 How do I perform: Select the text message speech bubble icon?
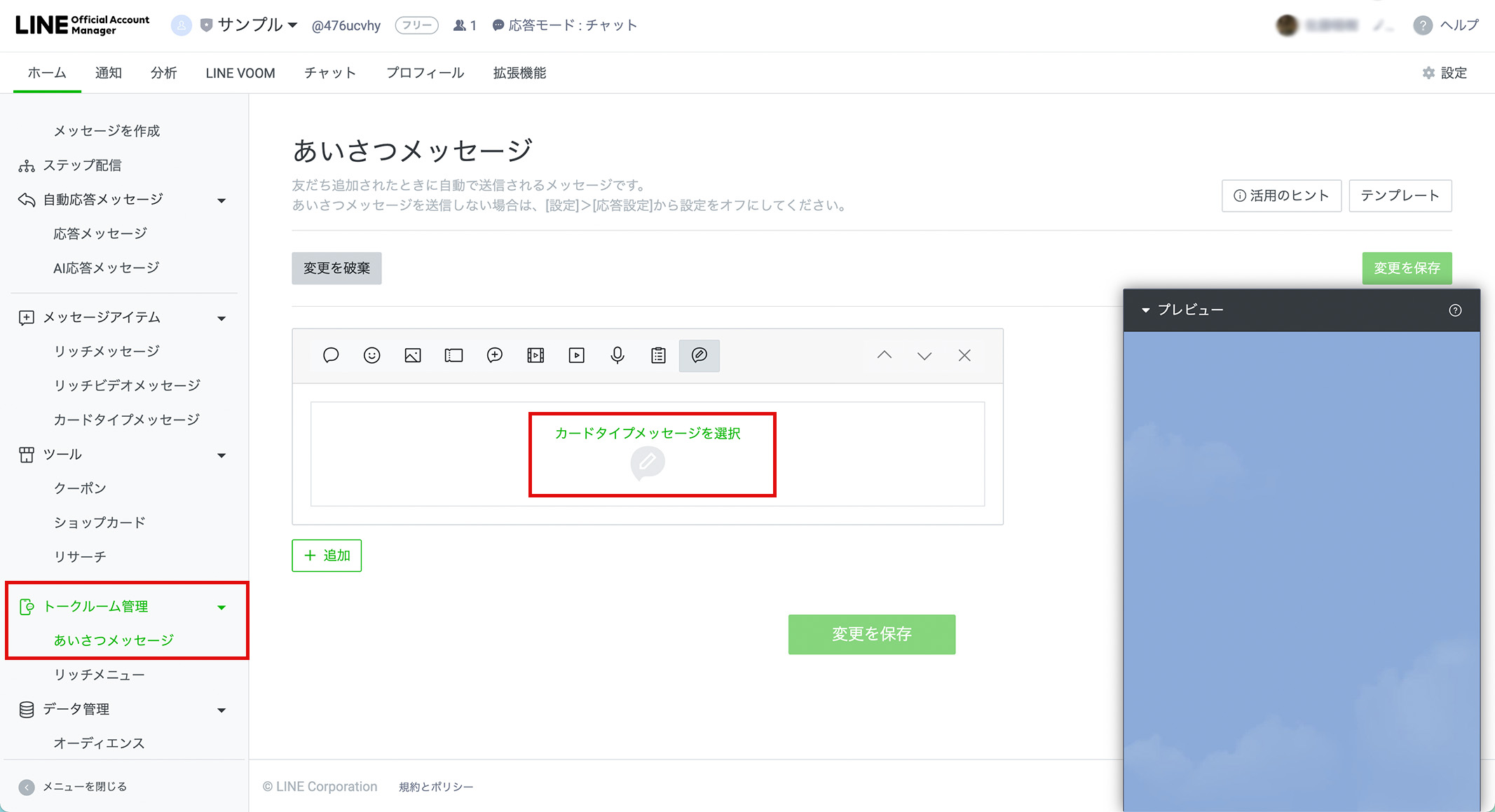[331, 355]
